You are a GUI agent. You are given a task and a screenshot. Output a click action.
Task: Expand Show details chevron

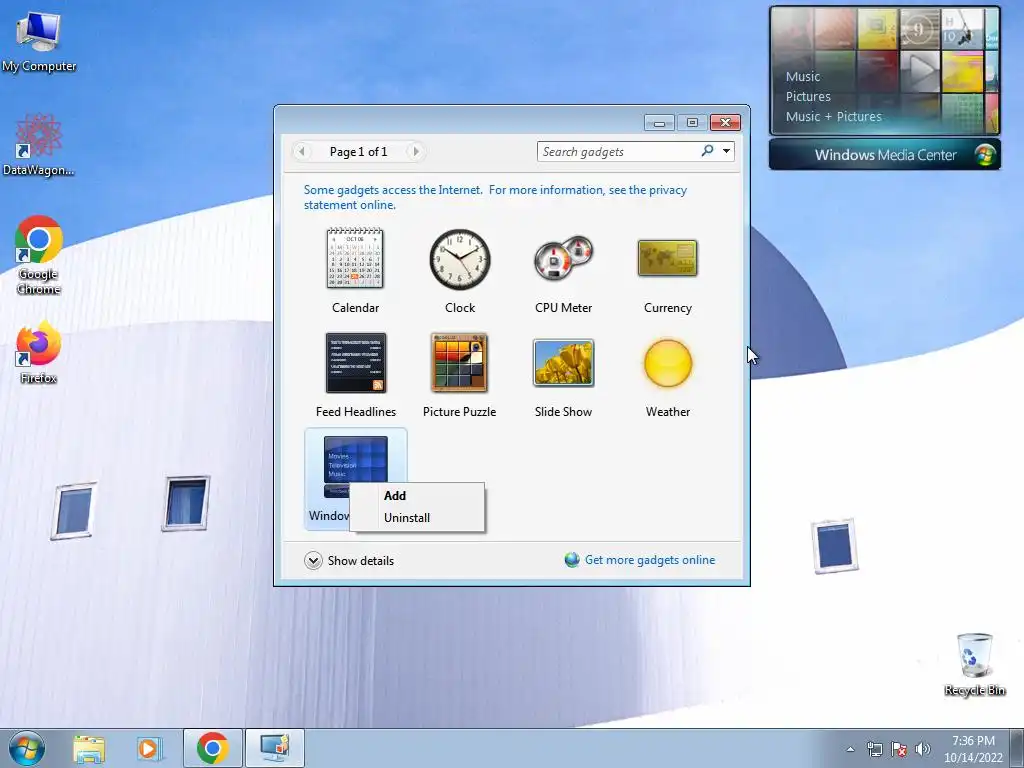click(x=313, y=560)
